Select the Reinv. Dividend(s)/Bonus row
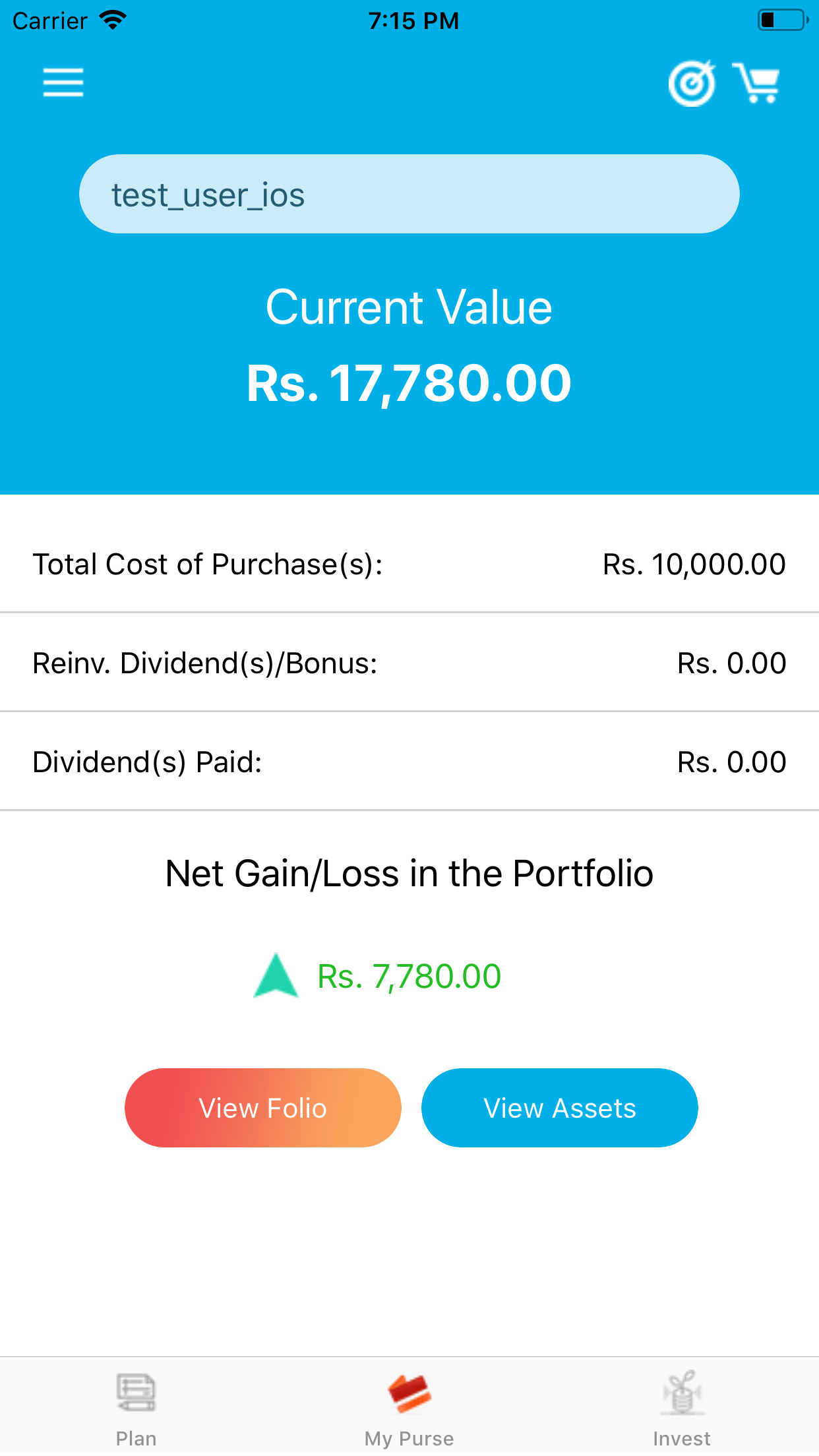The width and height of the screenshot is (819, 1456). coord(409,663)
